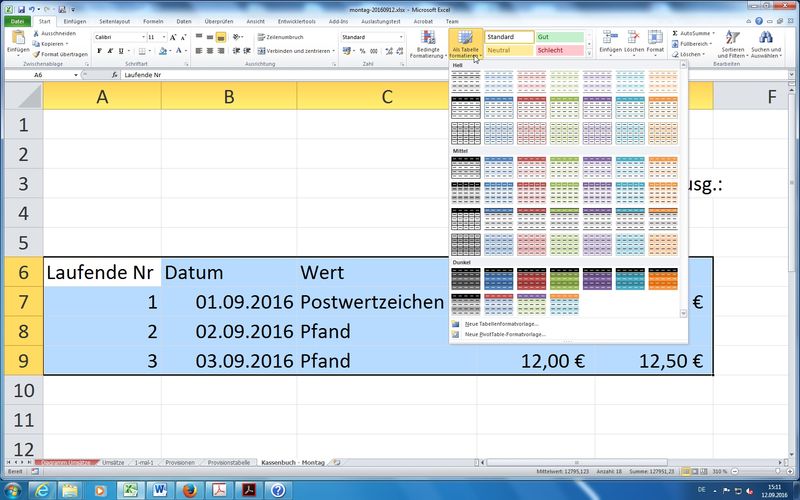
Task: Center text horizontally in cell
Action: click(210, 51)
